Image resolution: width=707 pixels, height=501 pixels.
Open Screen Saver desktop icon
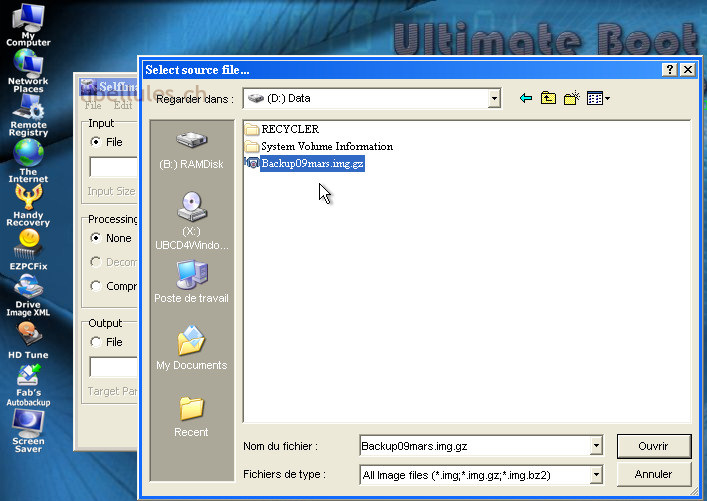tap(28, 431)
